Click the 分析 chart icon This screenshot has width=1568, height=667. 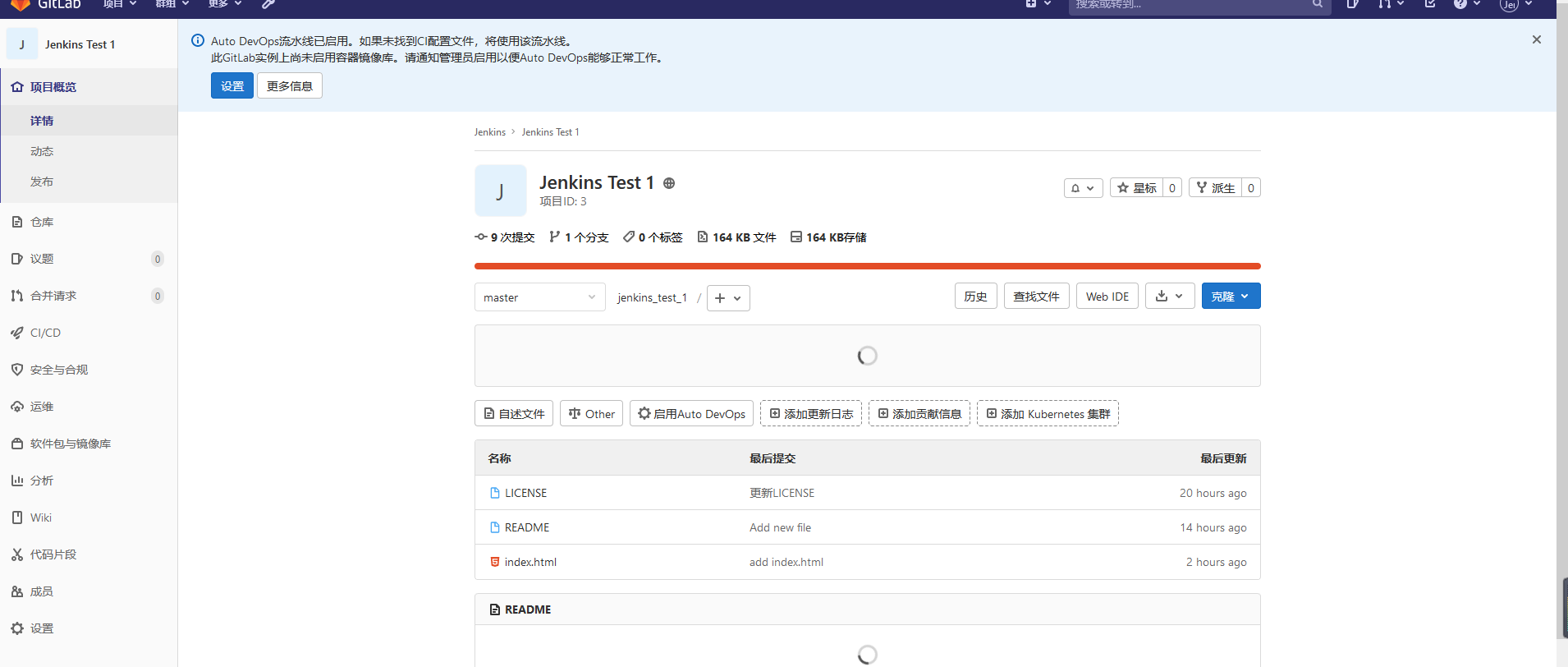(17, 481)
